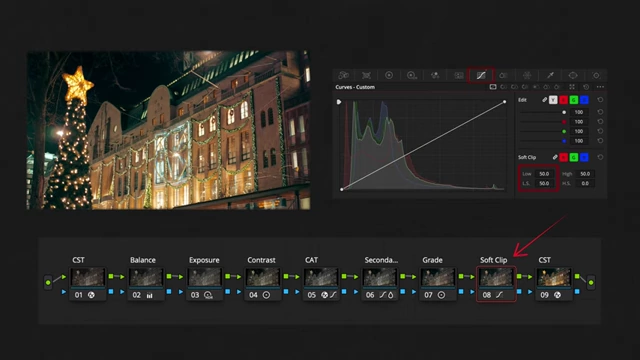Select the Exposure node thumbnail
This screenshot has height=360, width=640.
pos(204,277)
